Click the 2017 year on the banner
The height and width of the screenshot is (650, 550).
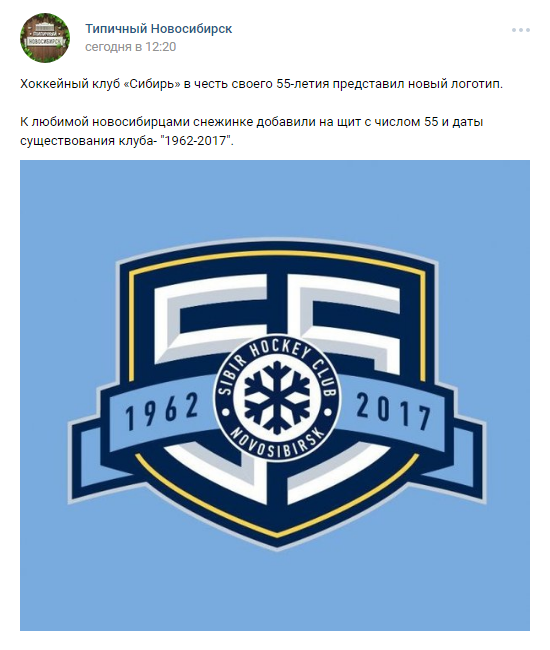point(393,410)
